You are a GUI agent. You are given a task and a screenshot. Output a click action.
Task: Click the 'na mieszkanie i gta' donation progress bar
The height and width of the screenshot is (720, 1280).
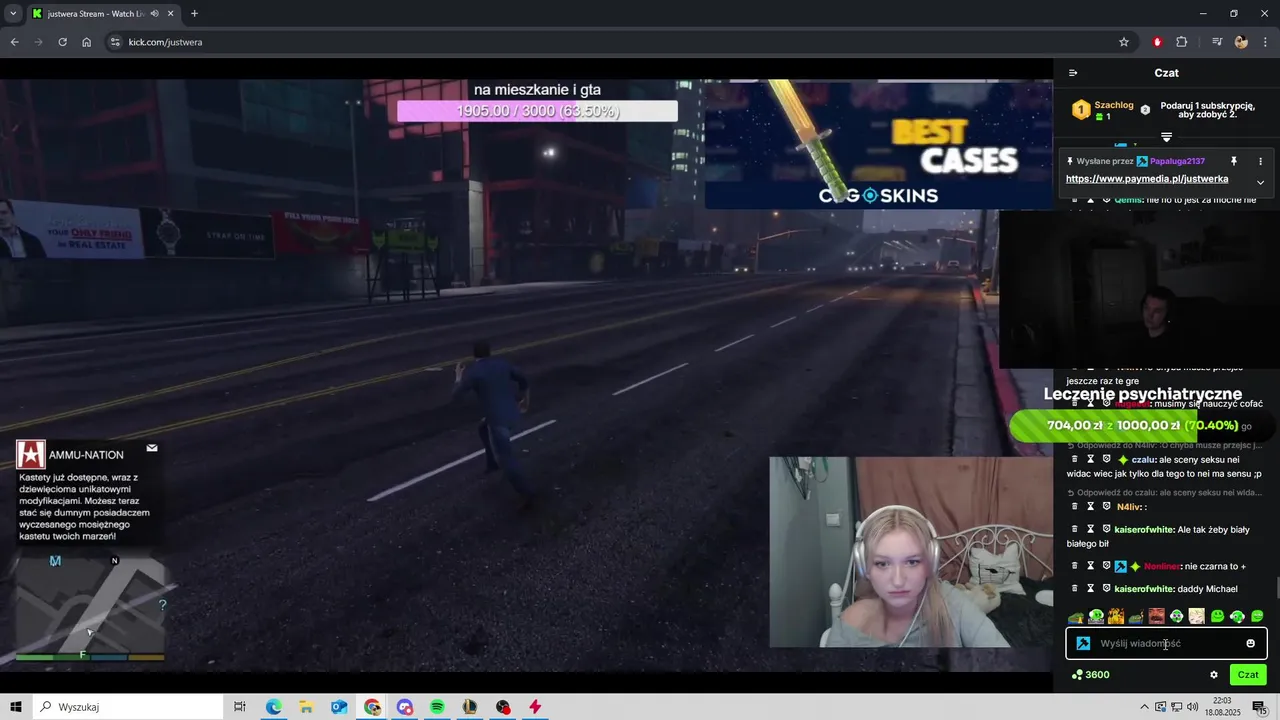pos(537,111)
